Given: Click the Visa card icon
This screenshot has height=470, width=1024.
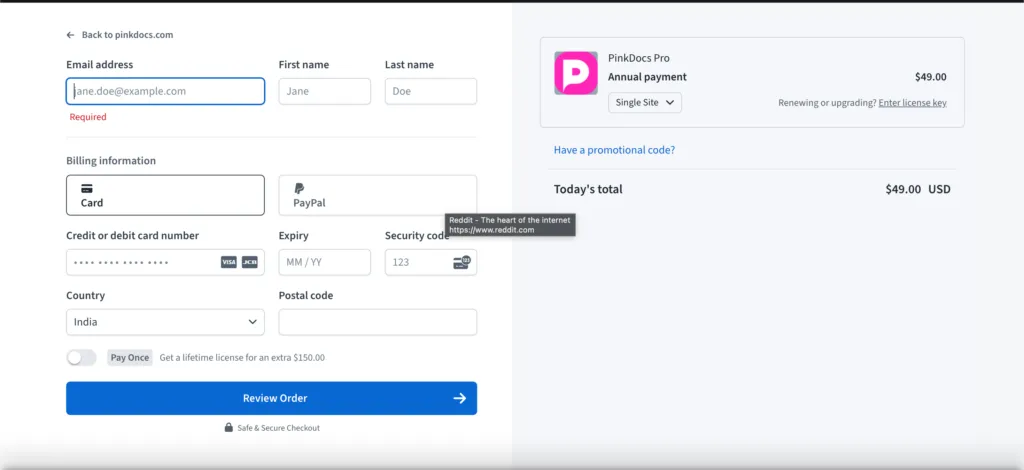Looking at the screenshot, I should pyautogui.click(x=229, y=262).
